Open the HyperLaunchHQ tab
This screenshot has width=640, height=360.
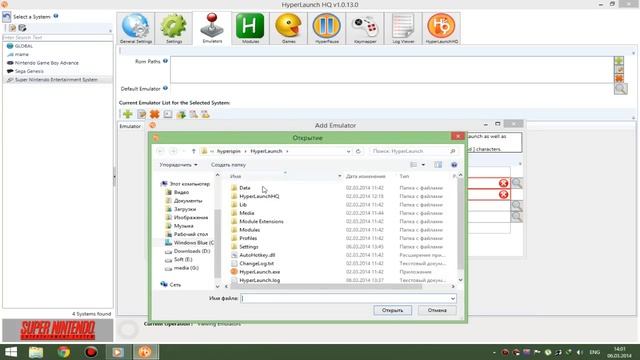(x=441, y=28)
